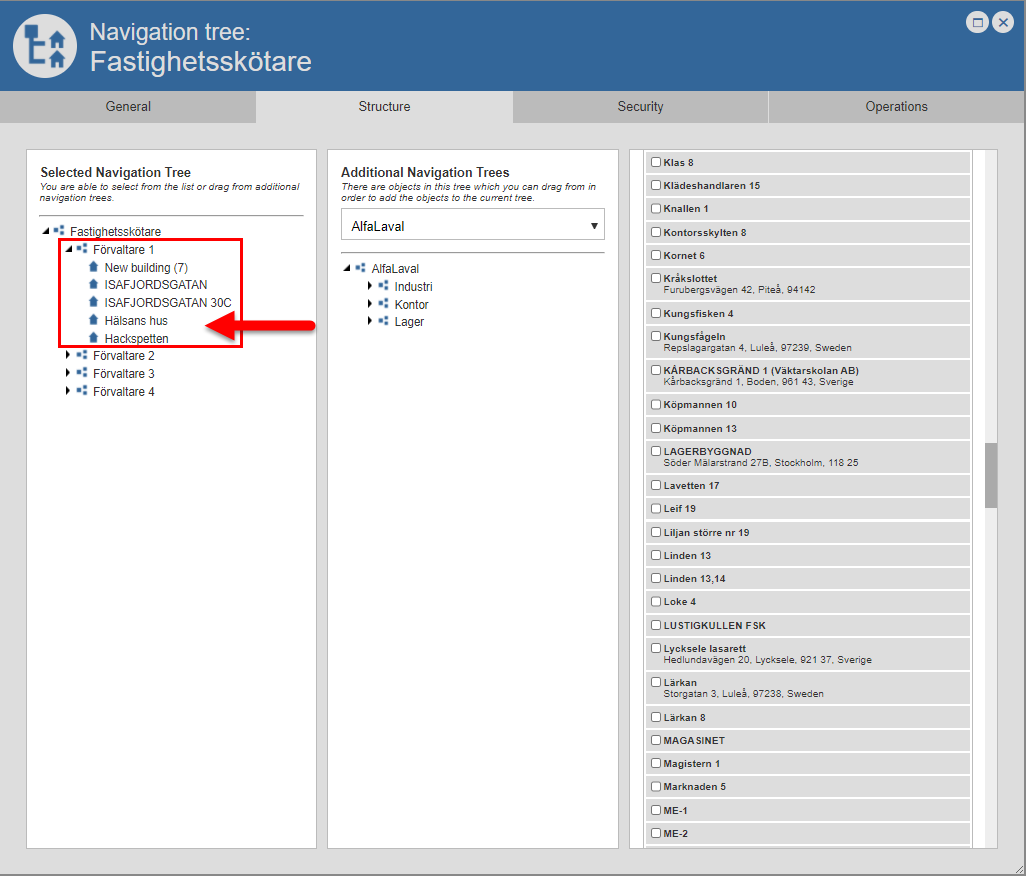Tick the Knallen 1 checkbox
1026x876 pixels.
pos(656,208)
